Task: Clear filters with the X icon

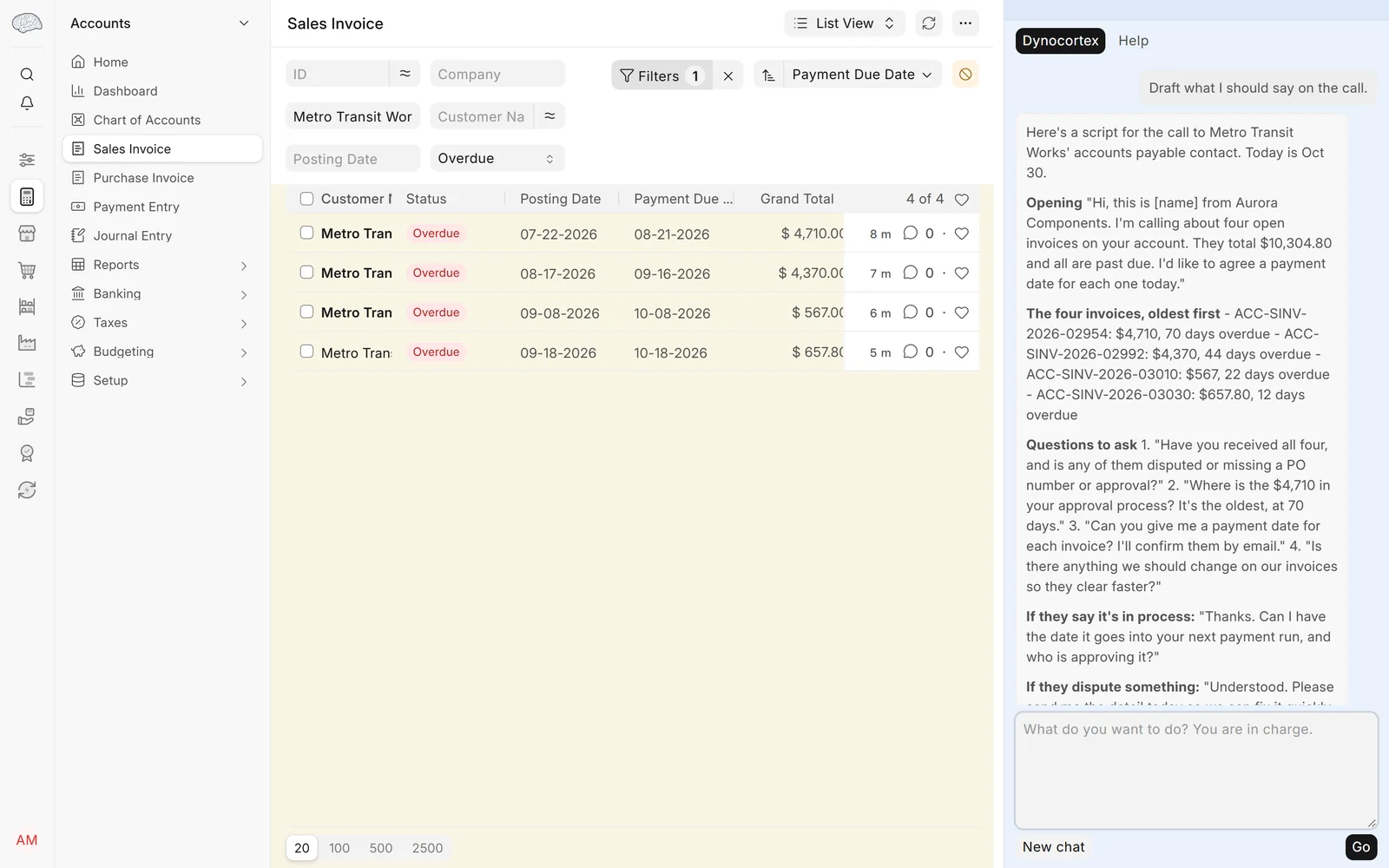Action: coord(728,76)
